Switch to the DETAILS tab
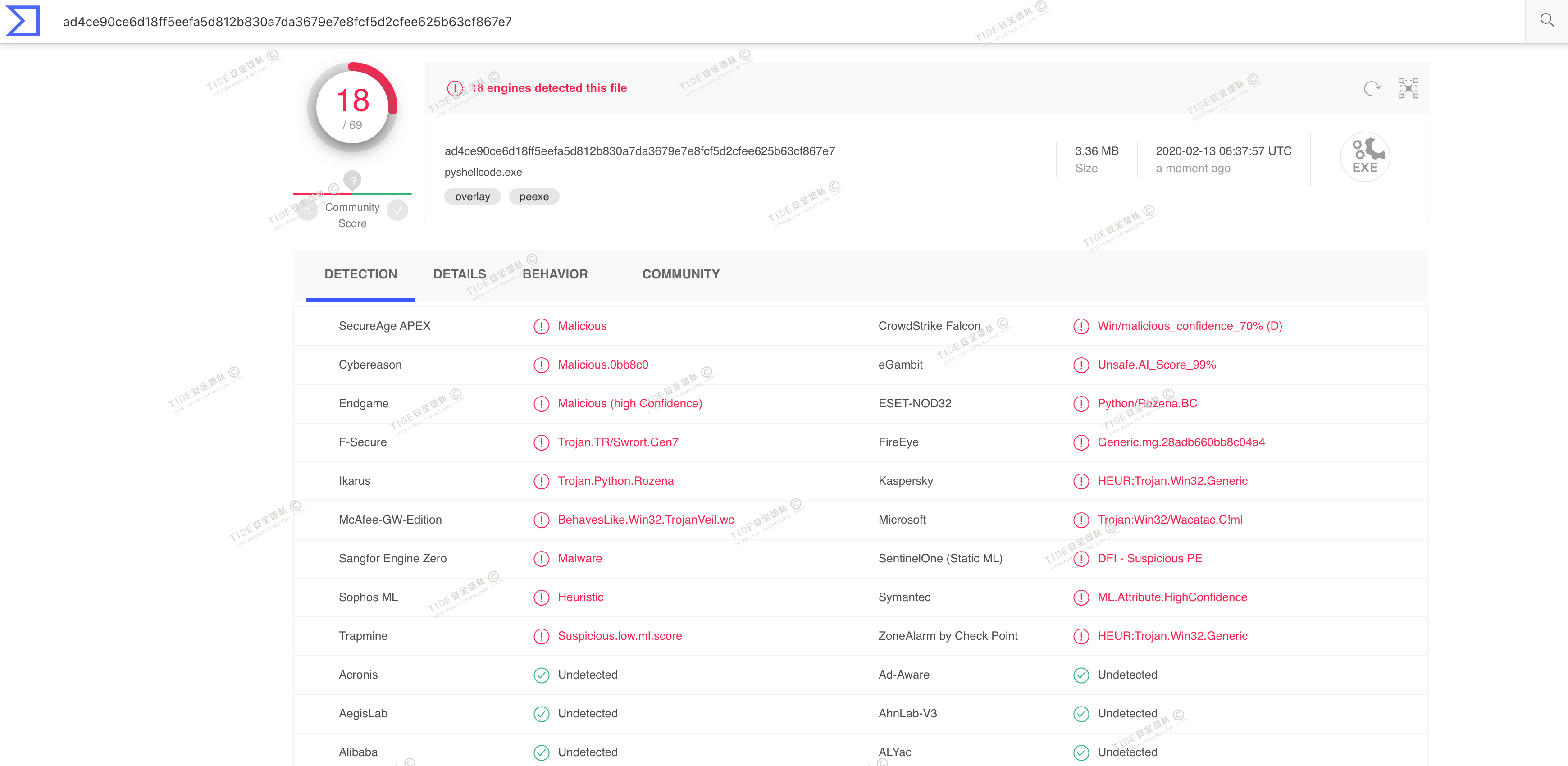The image size is (1568, 766). pyautogui.click(x=460, y=274)
